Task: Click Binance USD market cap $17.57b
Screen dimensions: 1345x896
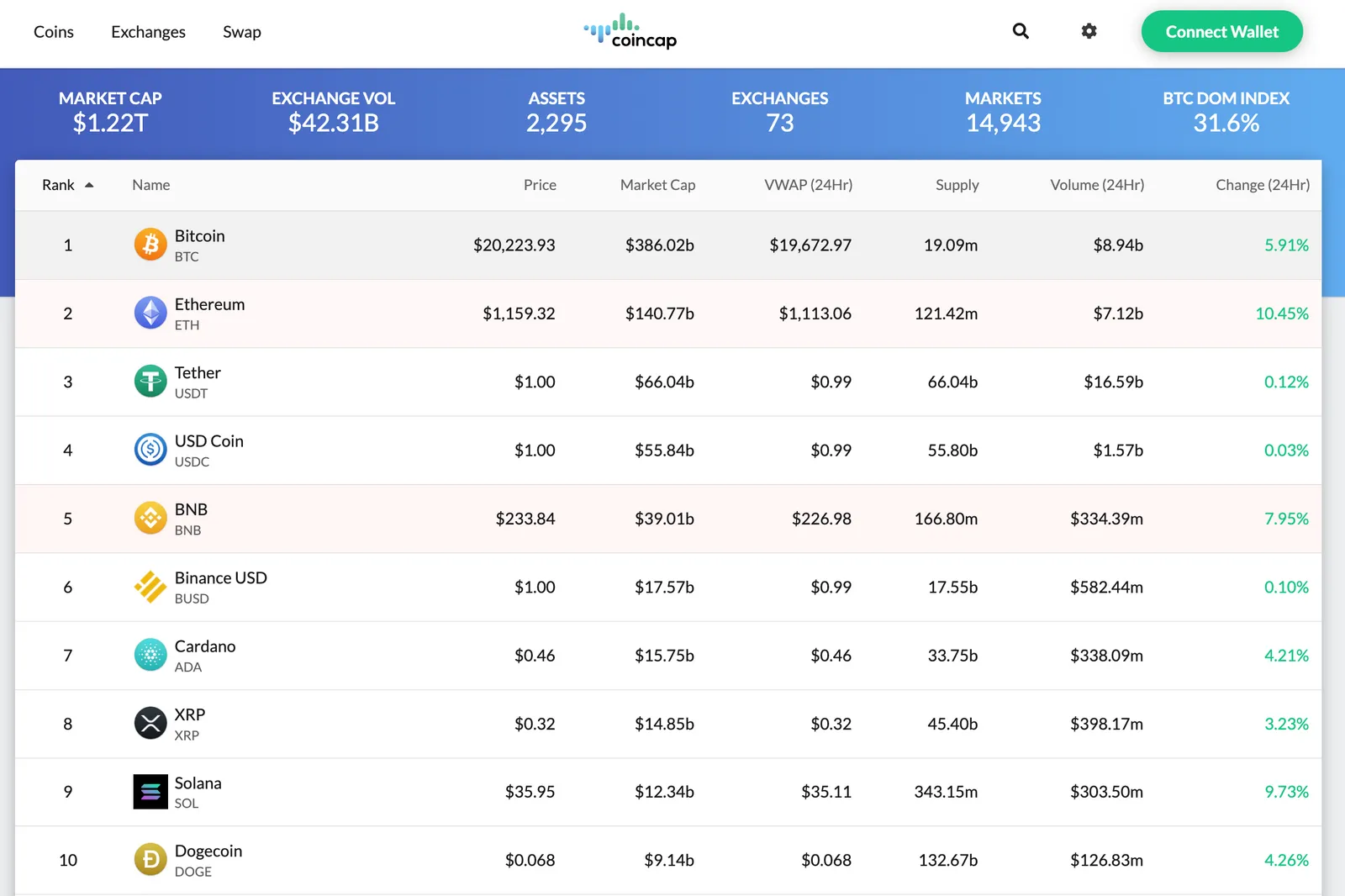Action: coord(664,588)
